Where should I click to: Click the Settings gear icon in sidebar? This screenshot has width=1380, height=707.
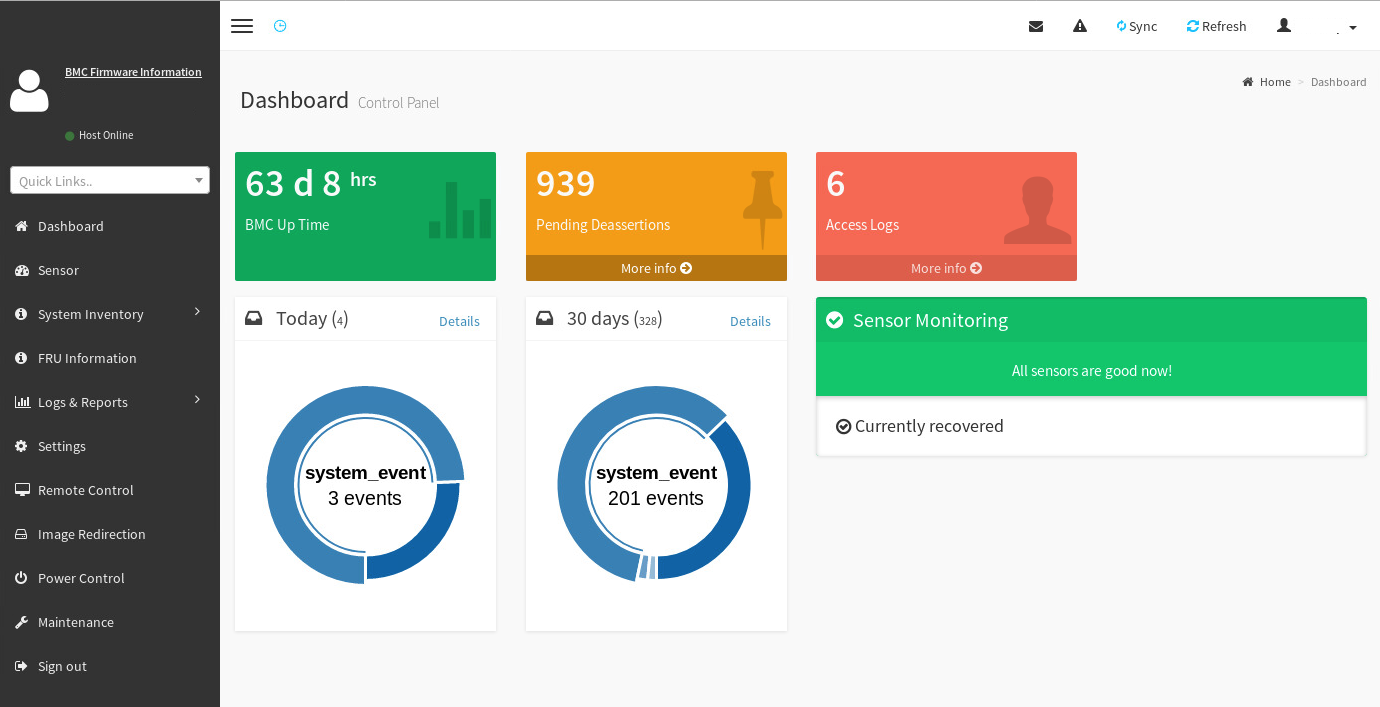coord(21,446)
